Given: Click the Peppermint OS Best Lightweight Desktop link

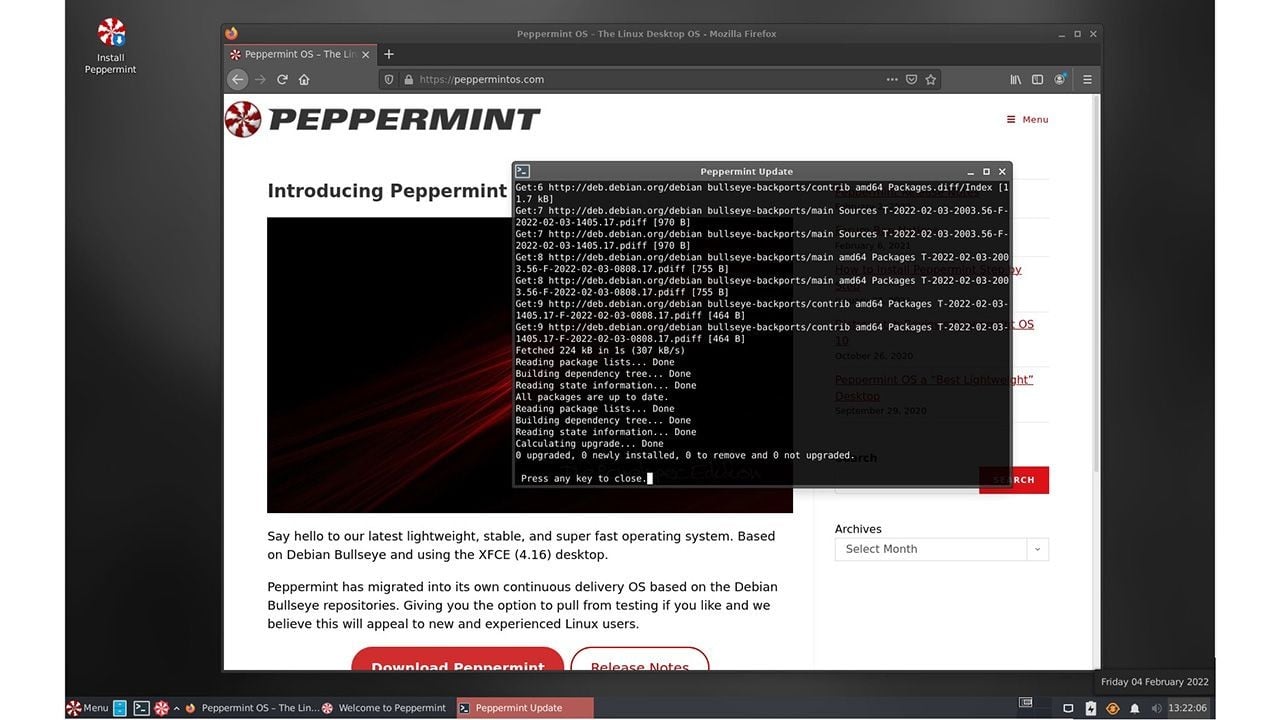Looking at the screenshot, I should [933, 388].
